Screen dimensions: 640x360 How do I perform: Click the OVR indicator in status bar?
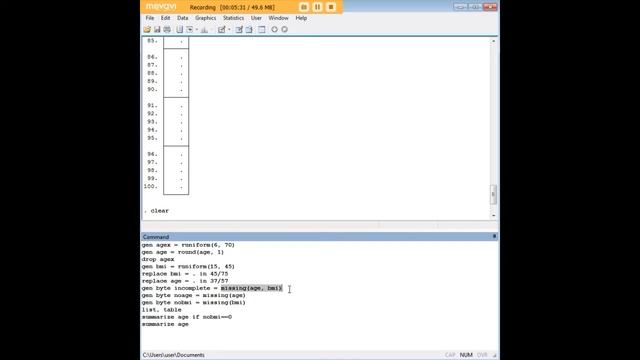pos(482,355)
